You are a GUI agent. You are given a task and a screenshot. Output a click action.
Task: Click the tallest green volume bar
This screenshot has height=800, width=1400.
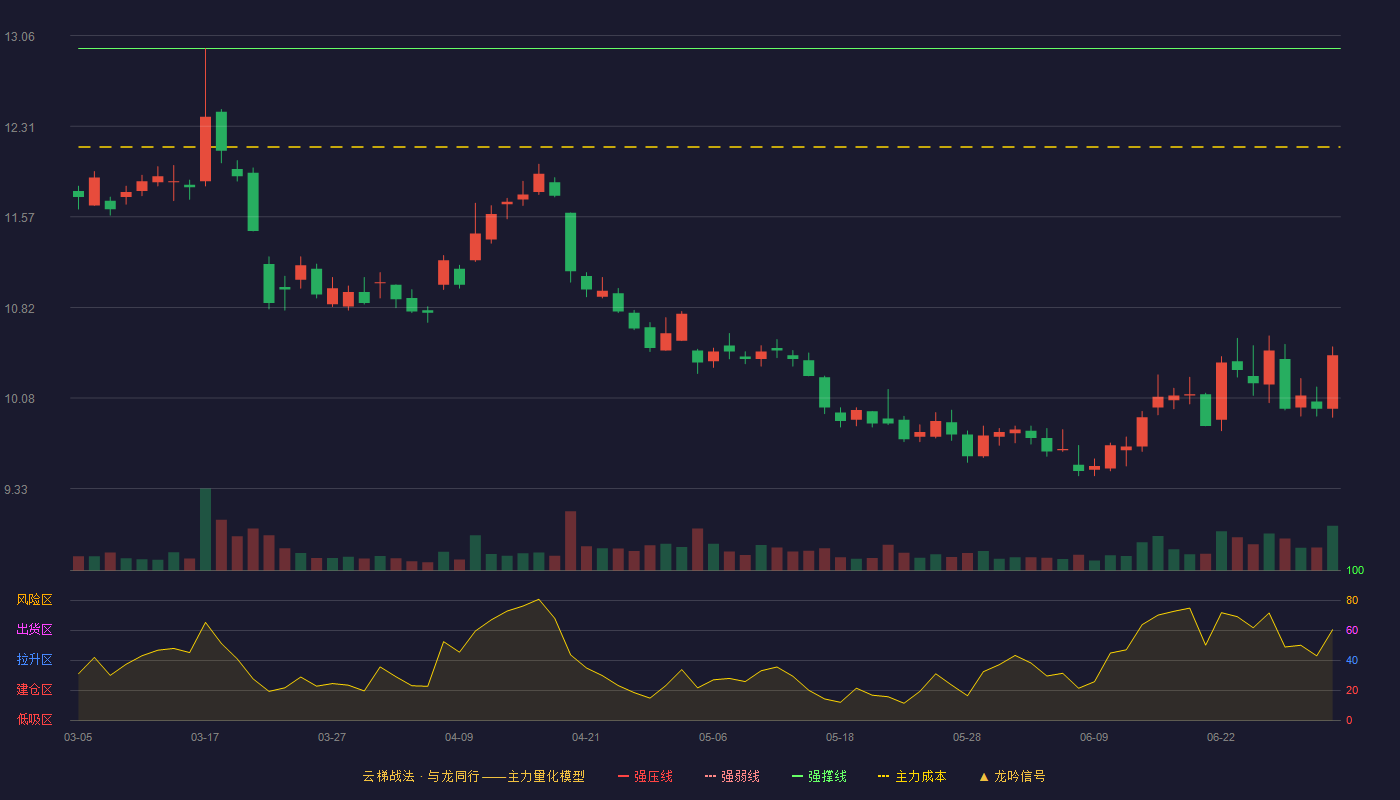pos(205,529)
